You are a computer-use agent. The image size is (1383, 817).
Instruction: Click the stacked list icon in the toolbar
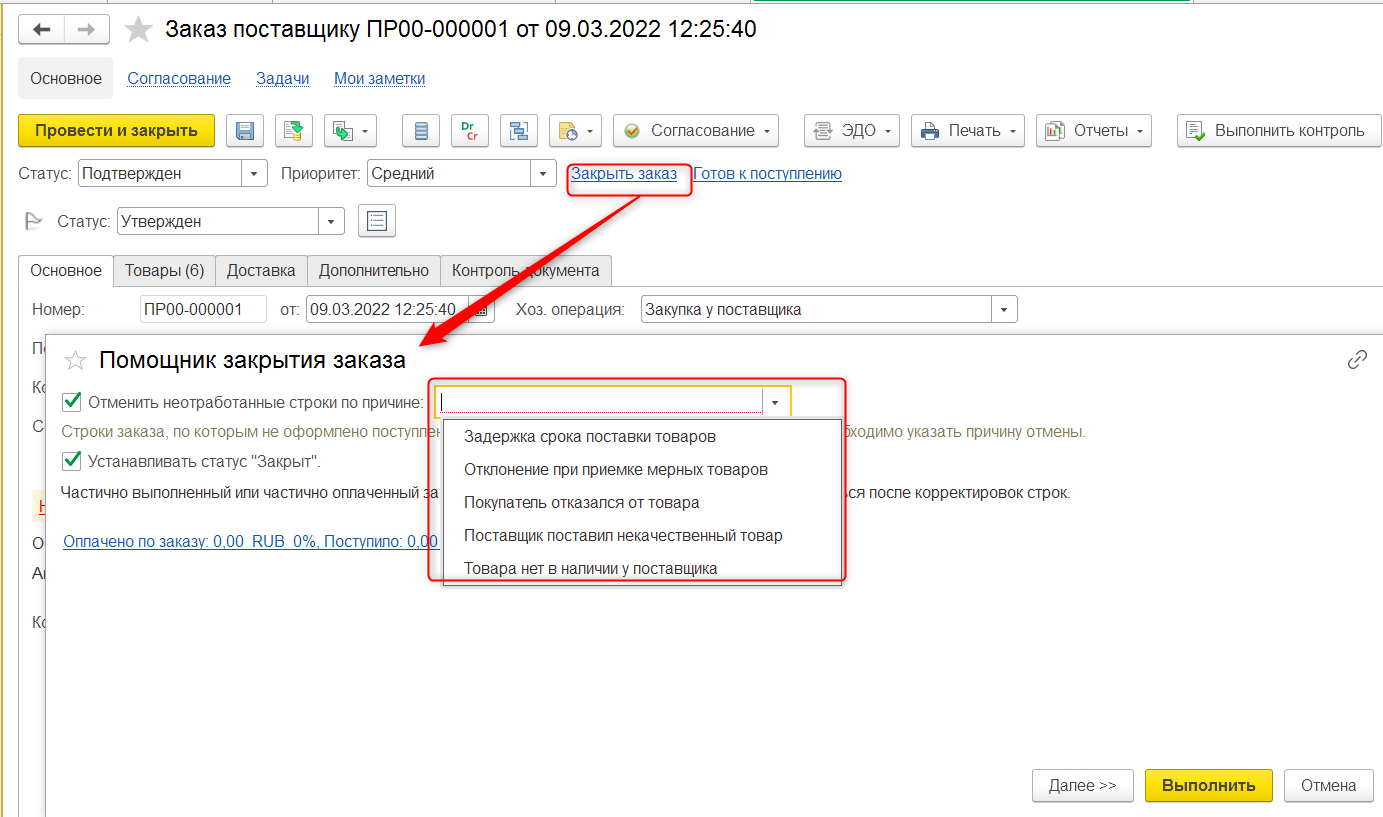(421, 131)
